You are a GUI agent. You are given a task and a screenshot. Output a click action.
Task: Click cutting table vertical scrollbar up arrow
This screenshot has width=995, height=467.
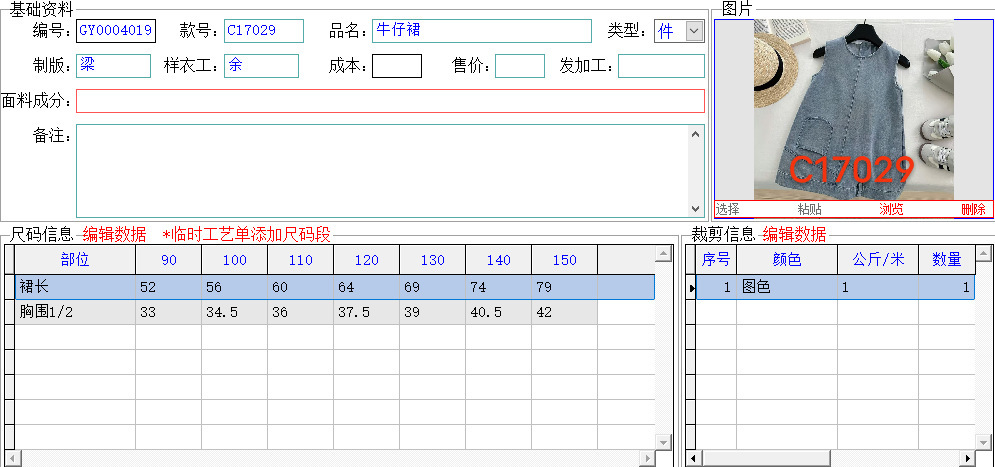click(984, 254)
